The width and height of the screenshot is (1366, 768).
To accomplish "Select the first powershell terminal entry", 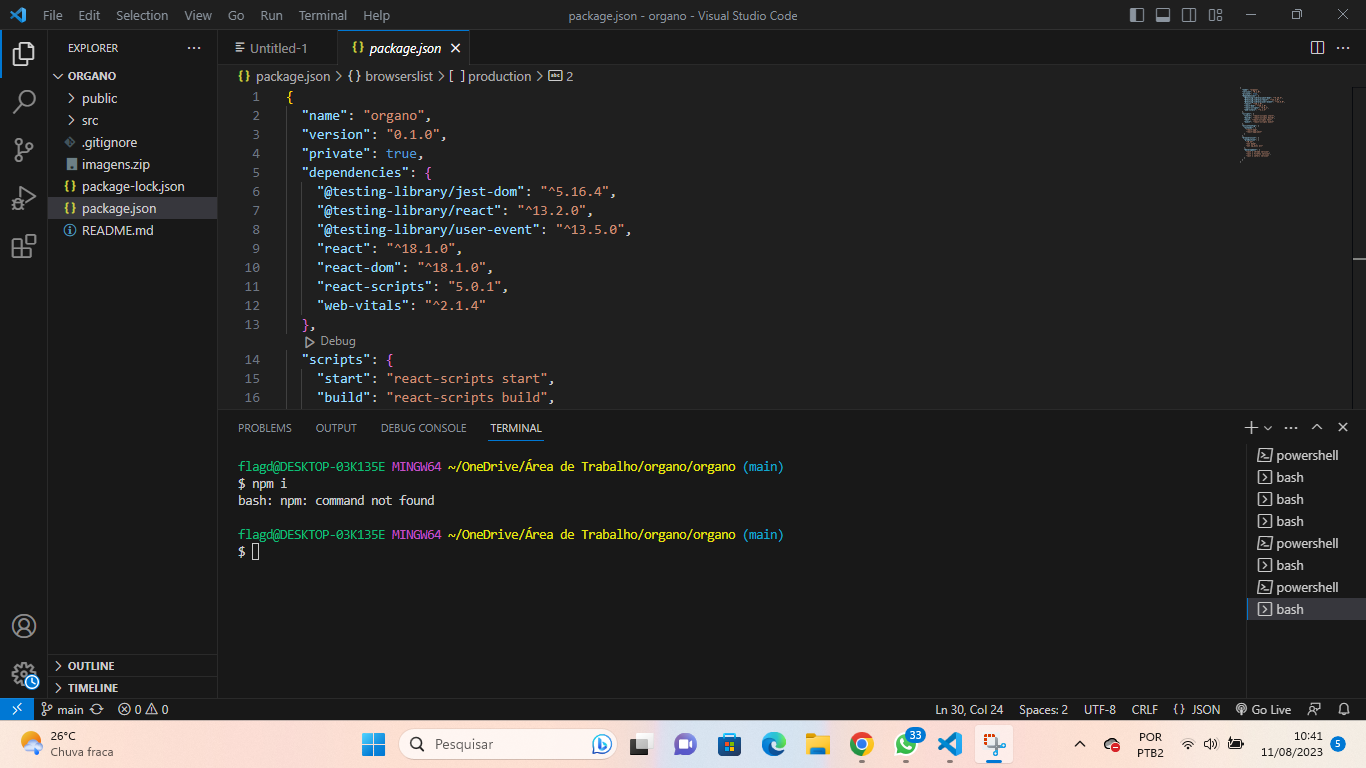I will click(1306, 455).
